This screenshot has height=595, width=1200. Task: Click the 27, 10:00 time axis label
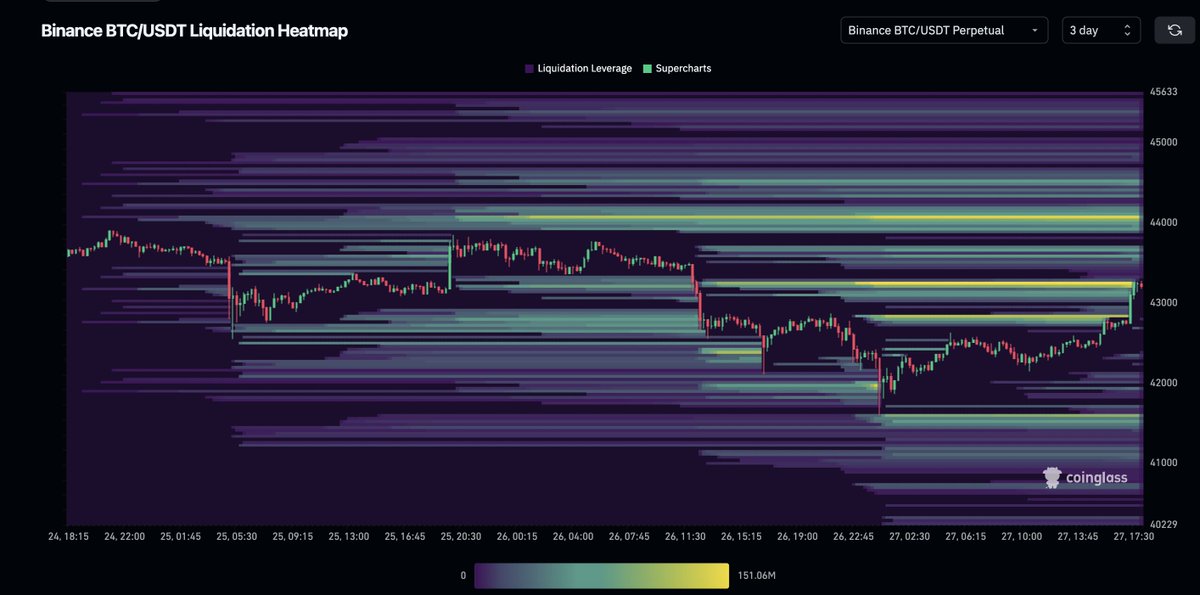tap(1023, 536)
